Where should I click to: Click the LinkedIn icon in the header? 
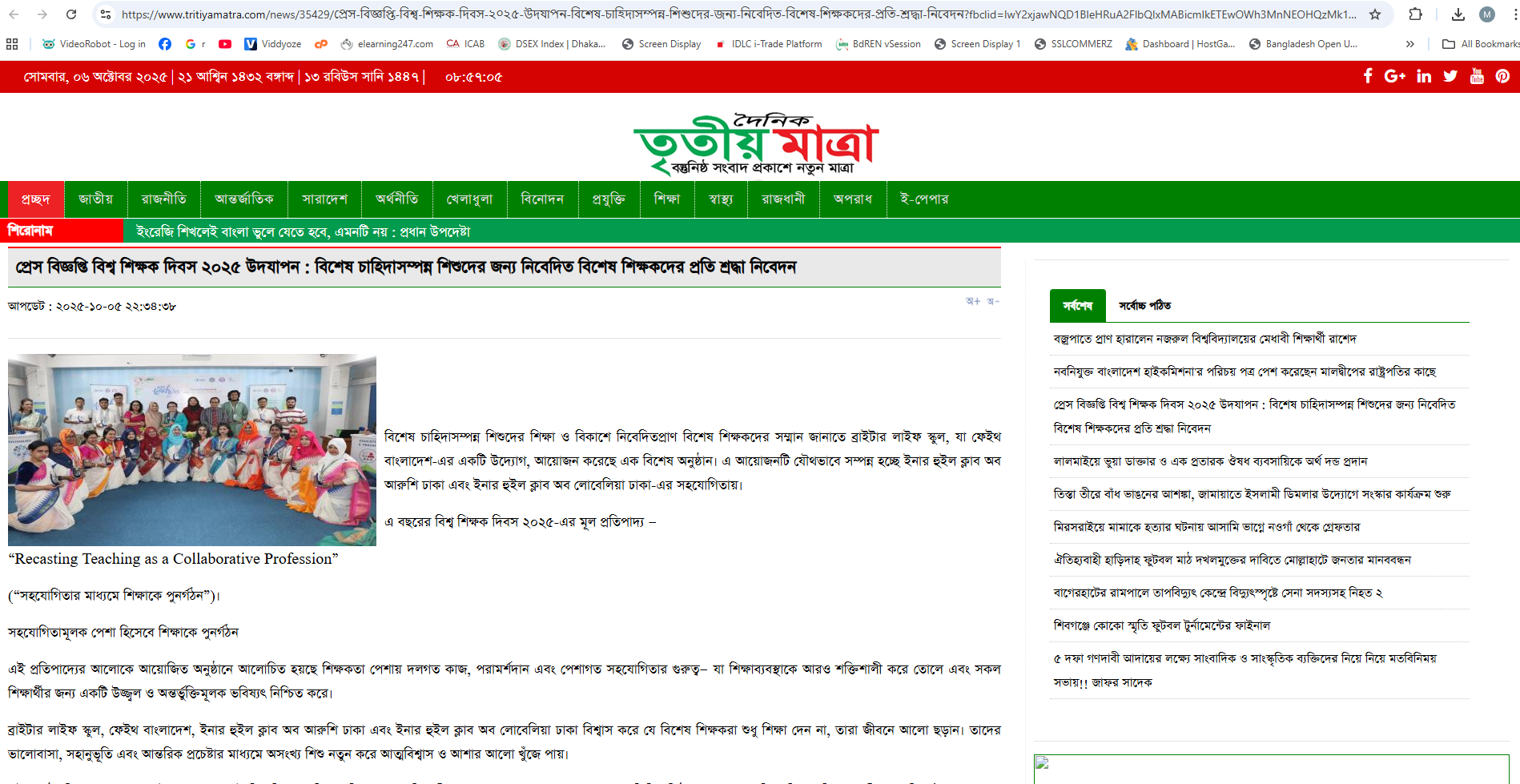pos(1424,76)
